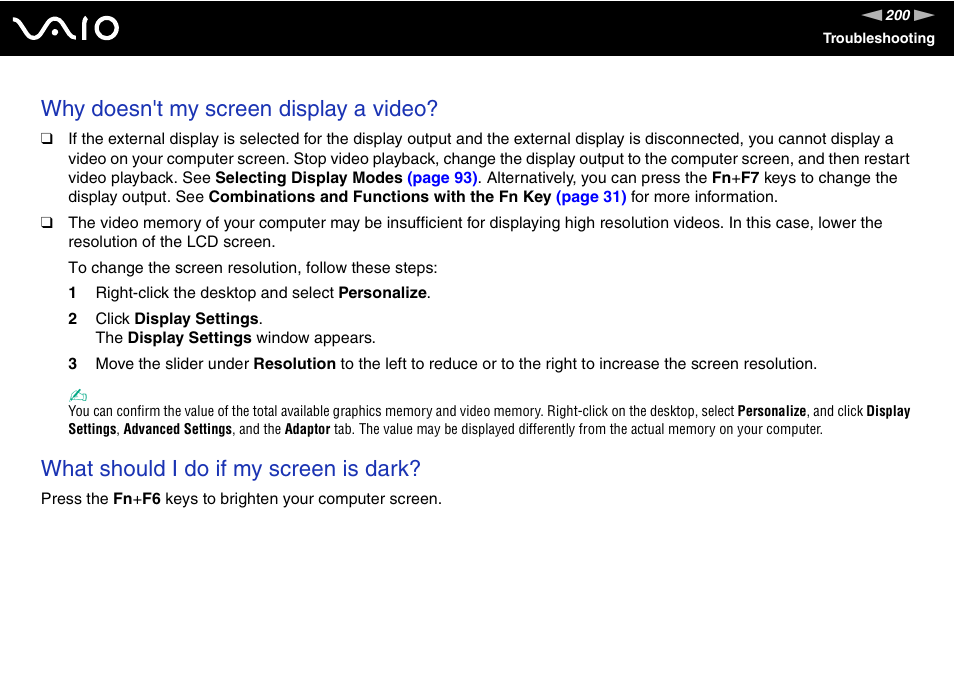Go to next page using right arrow
The image size is (954, 674).
(924, 15)
